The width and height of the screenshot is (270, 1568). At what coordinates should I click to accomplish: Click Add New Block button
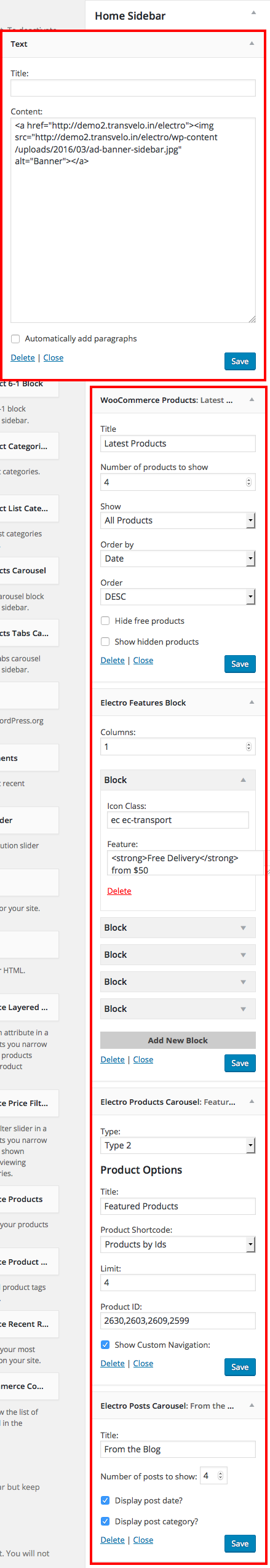coord(178,1040)
